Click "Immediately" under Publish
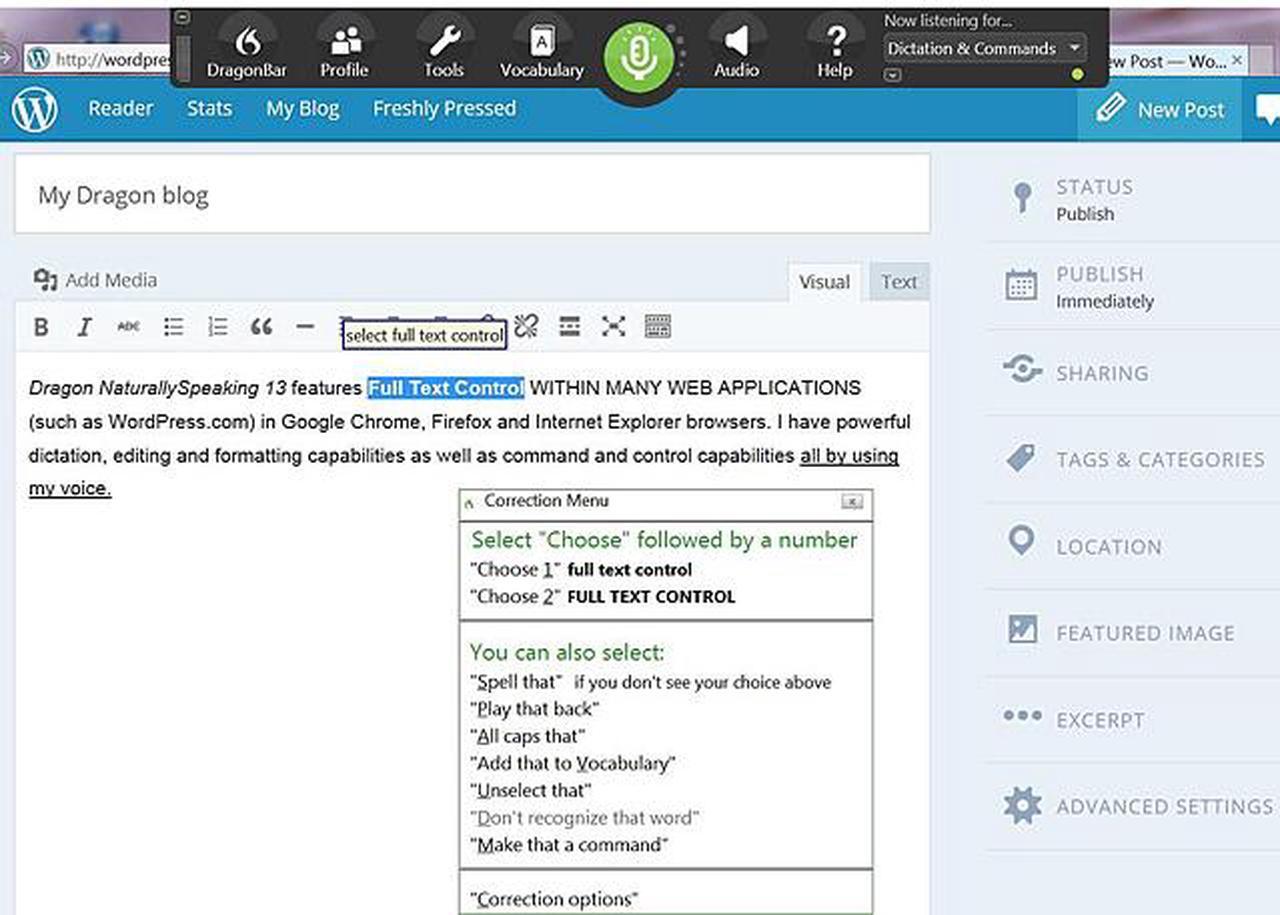Image resolution: width=1280 pixels, height=915 pixels. (1104, 301)
